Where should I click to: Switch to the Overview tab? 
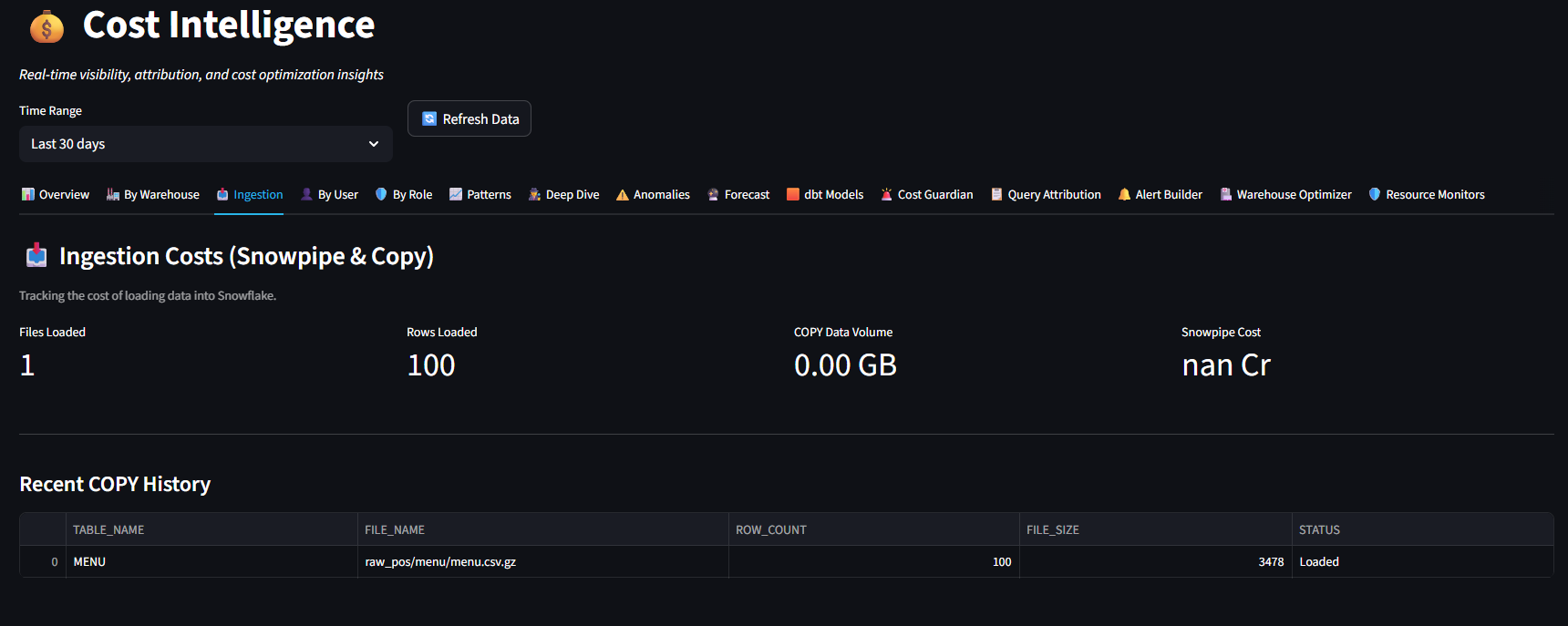click(56, 195)
